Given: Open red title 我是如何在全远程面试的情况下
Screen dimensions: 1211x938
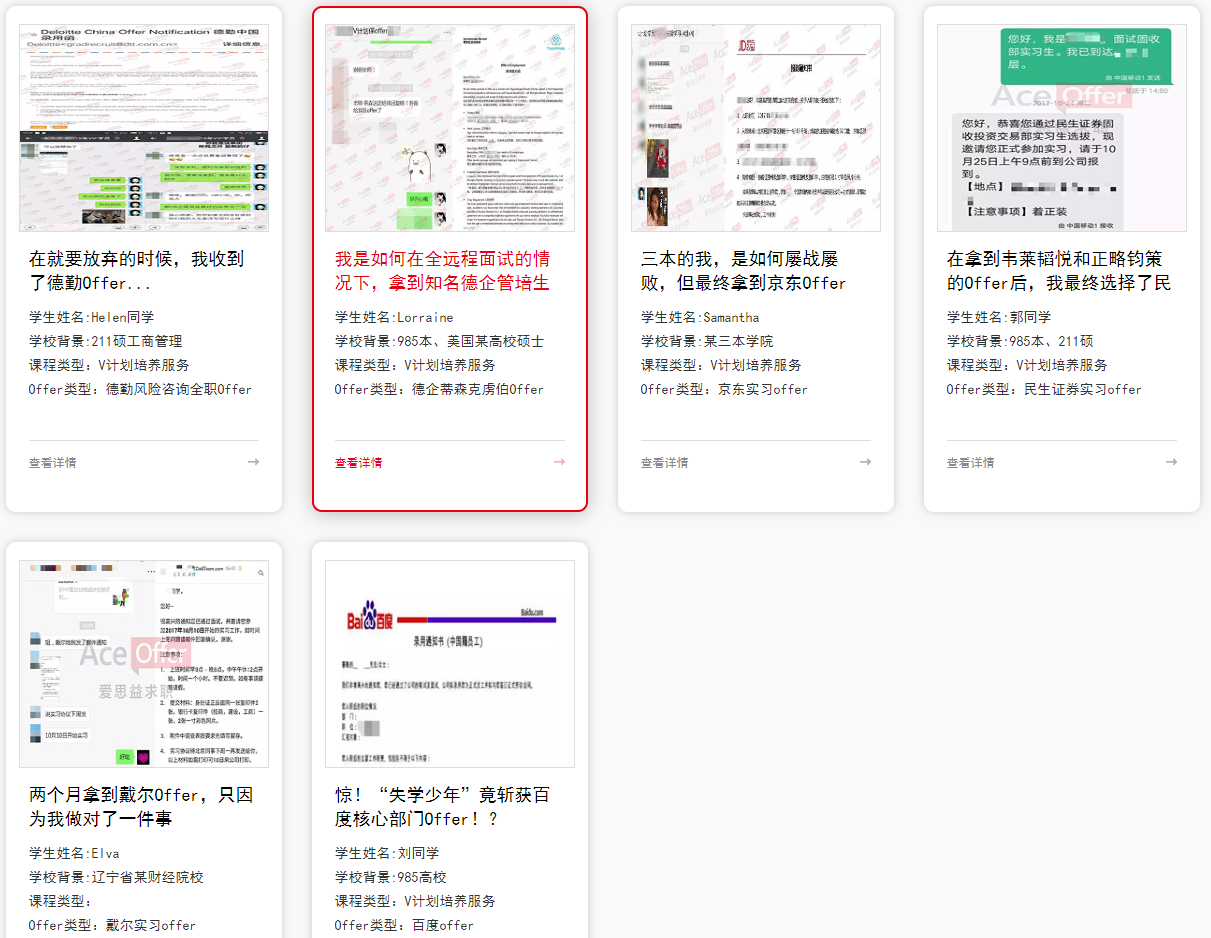Looking at the screenshot, I should coord(443,271).
